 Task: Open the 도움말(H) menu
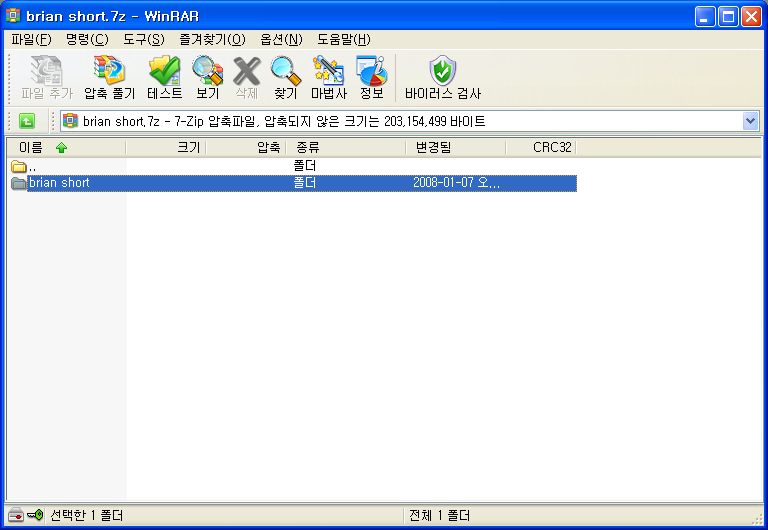(x=343, y=39)
